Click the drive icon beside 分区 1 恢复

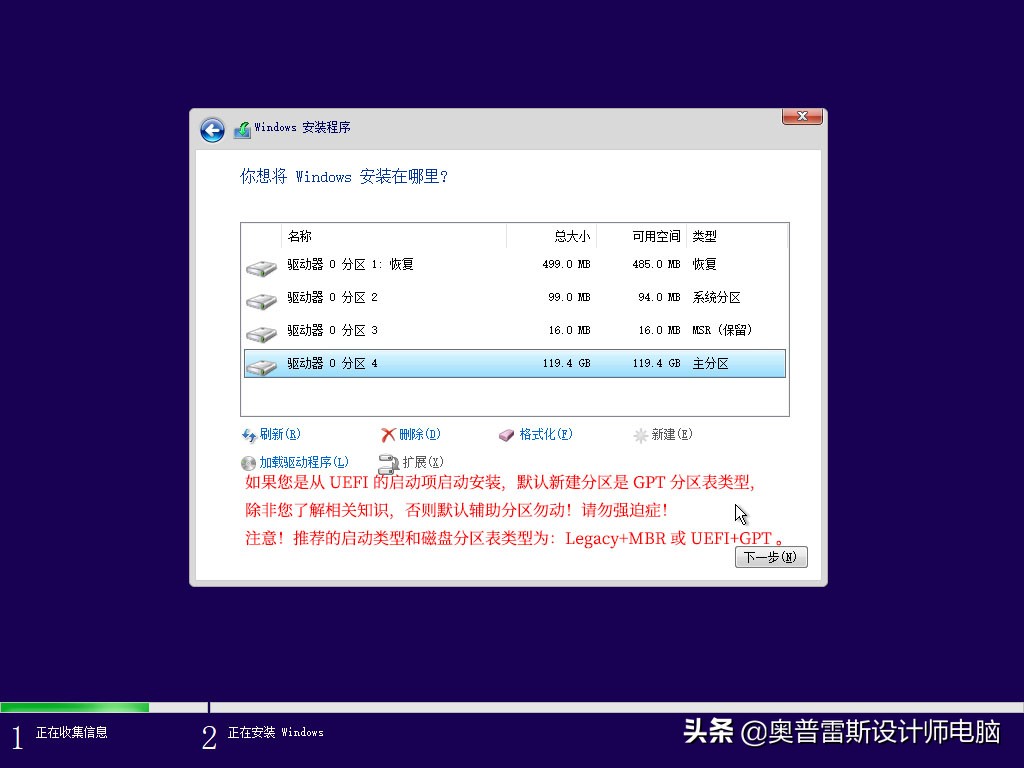(261, 267)
